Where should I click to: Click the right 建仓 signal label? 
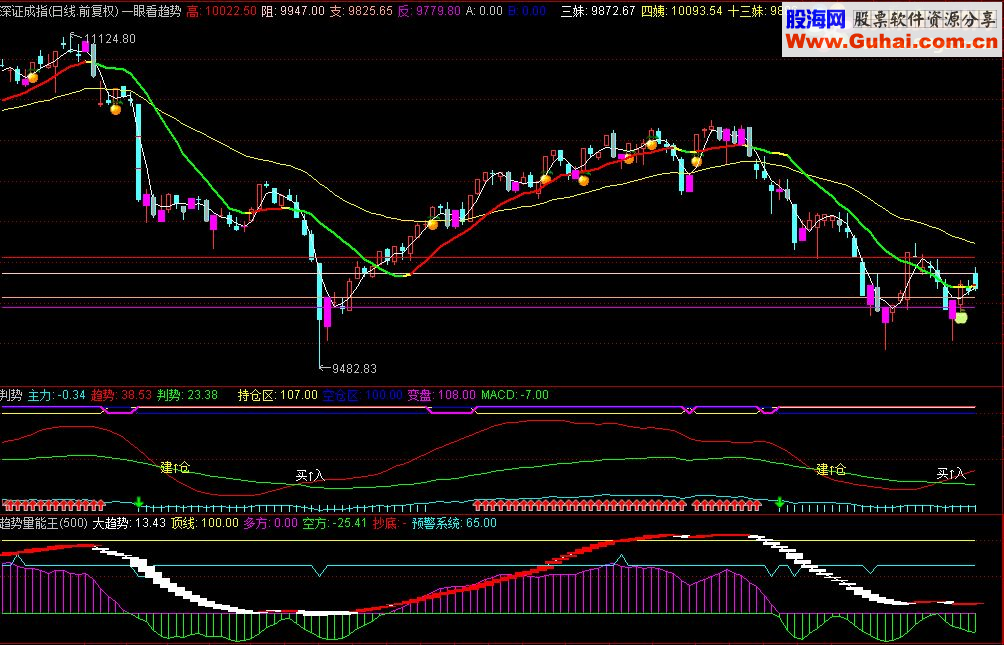point(830,469)
